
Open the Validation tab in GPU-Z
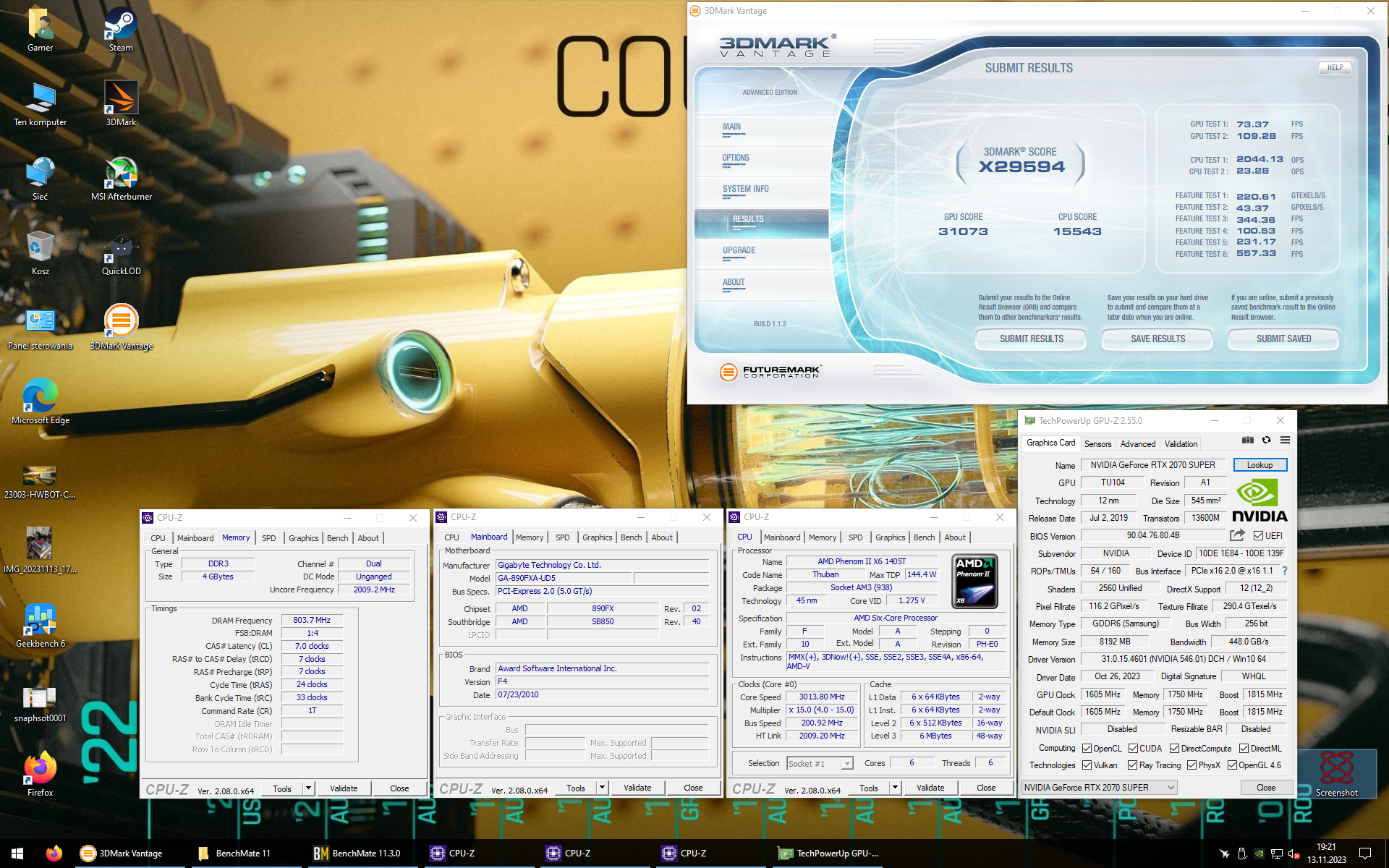(1181, 444)
